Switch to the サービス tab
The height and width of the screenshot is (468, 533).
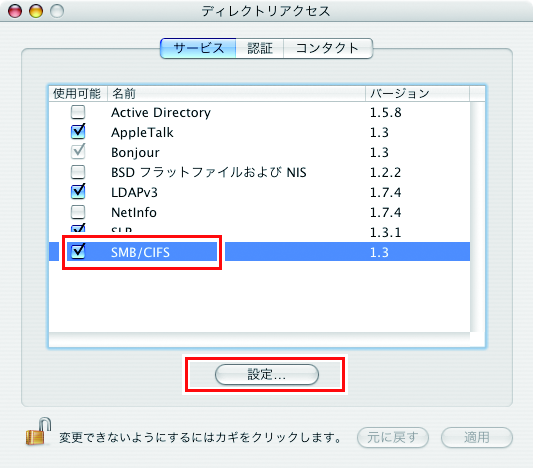pyautogui.click(x=198, y=48)
